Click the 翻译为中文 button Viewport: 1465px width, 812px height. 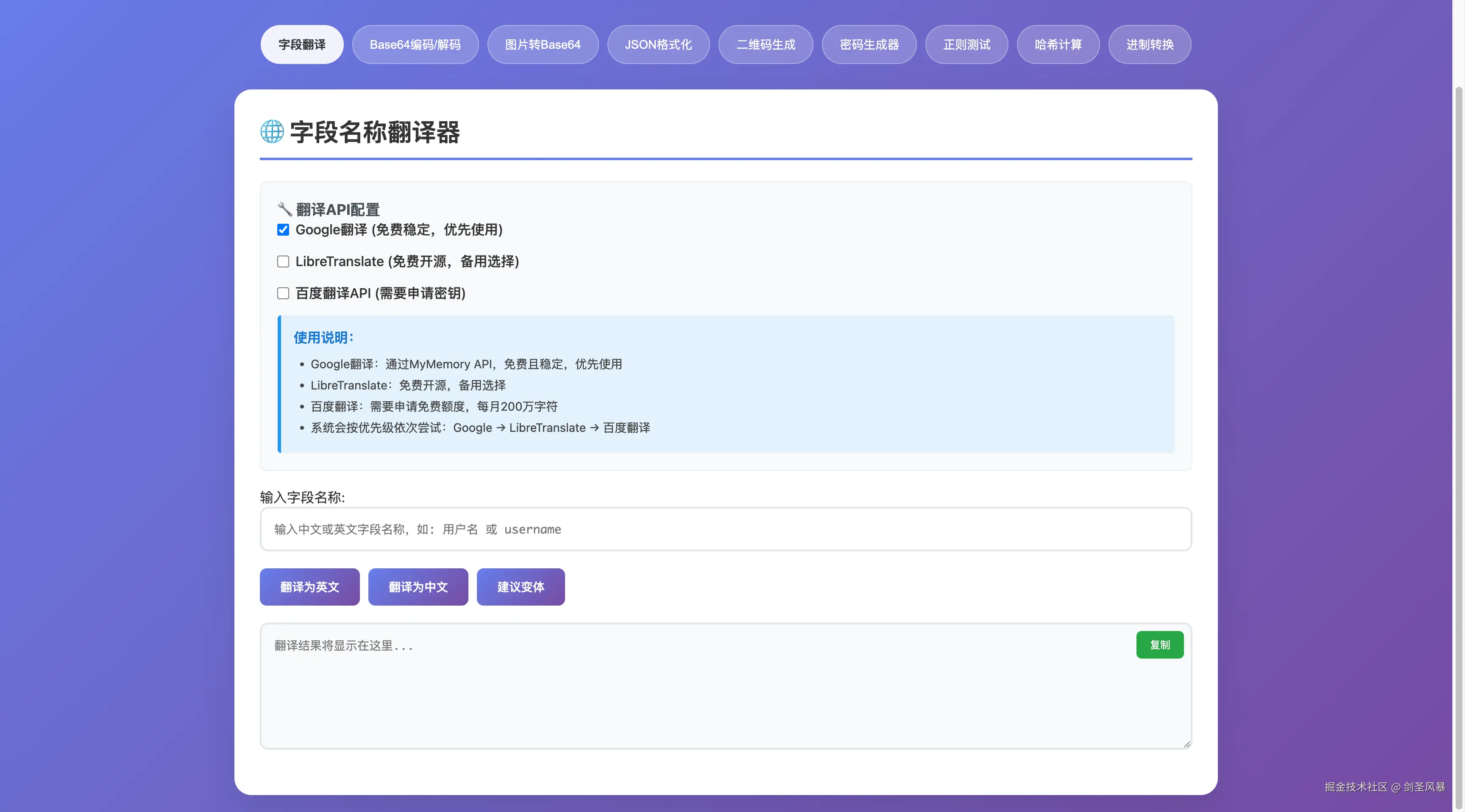418,587
